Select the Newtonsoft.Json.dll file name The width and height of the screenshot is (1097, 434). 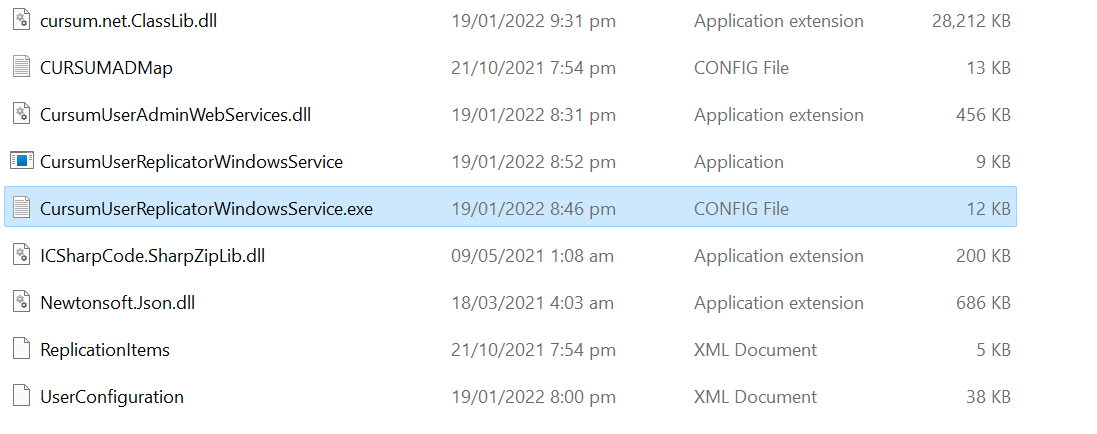tap(118, 302)
